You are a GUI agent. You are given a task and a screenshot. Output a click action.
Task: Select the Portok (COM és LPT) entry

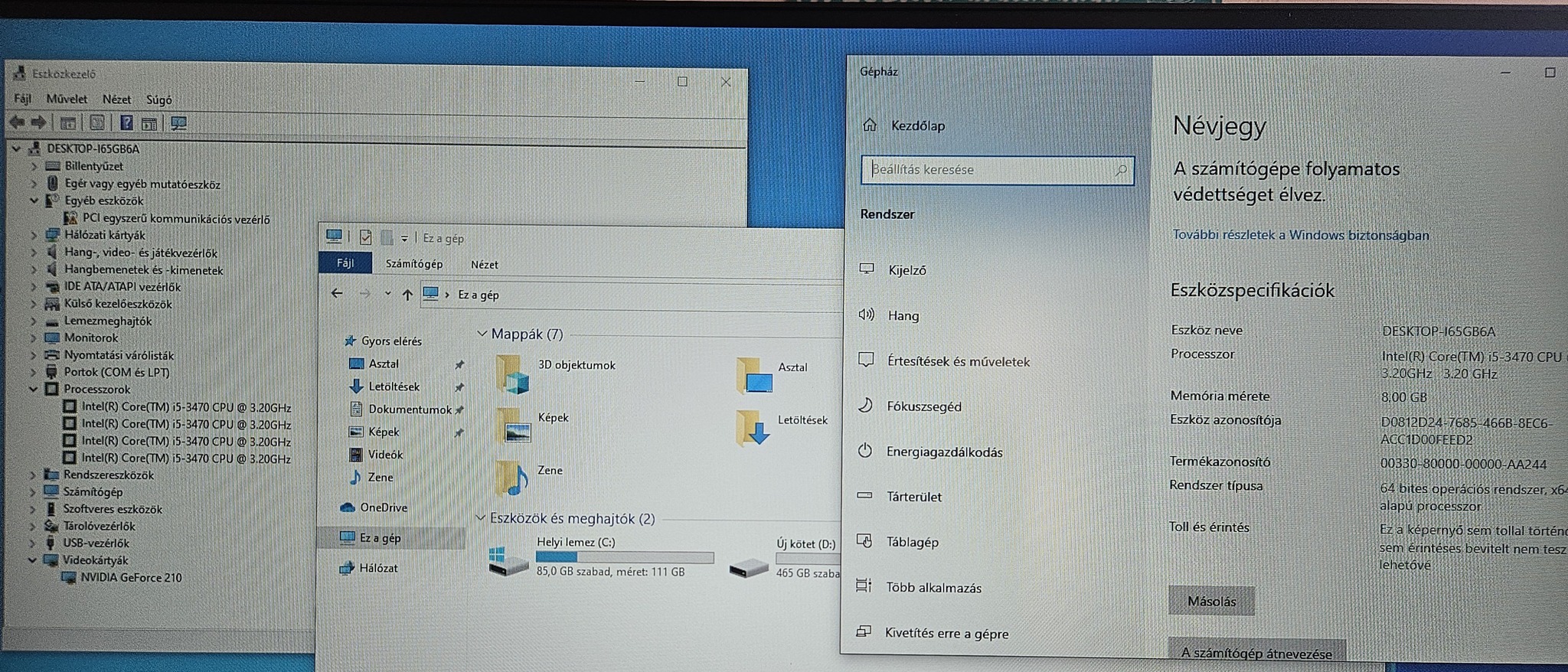[x=116, y=372]
